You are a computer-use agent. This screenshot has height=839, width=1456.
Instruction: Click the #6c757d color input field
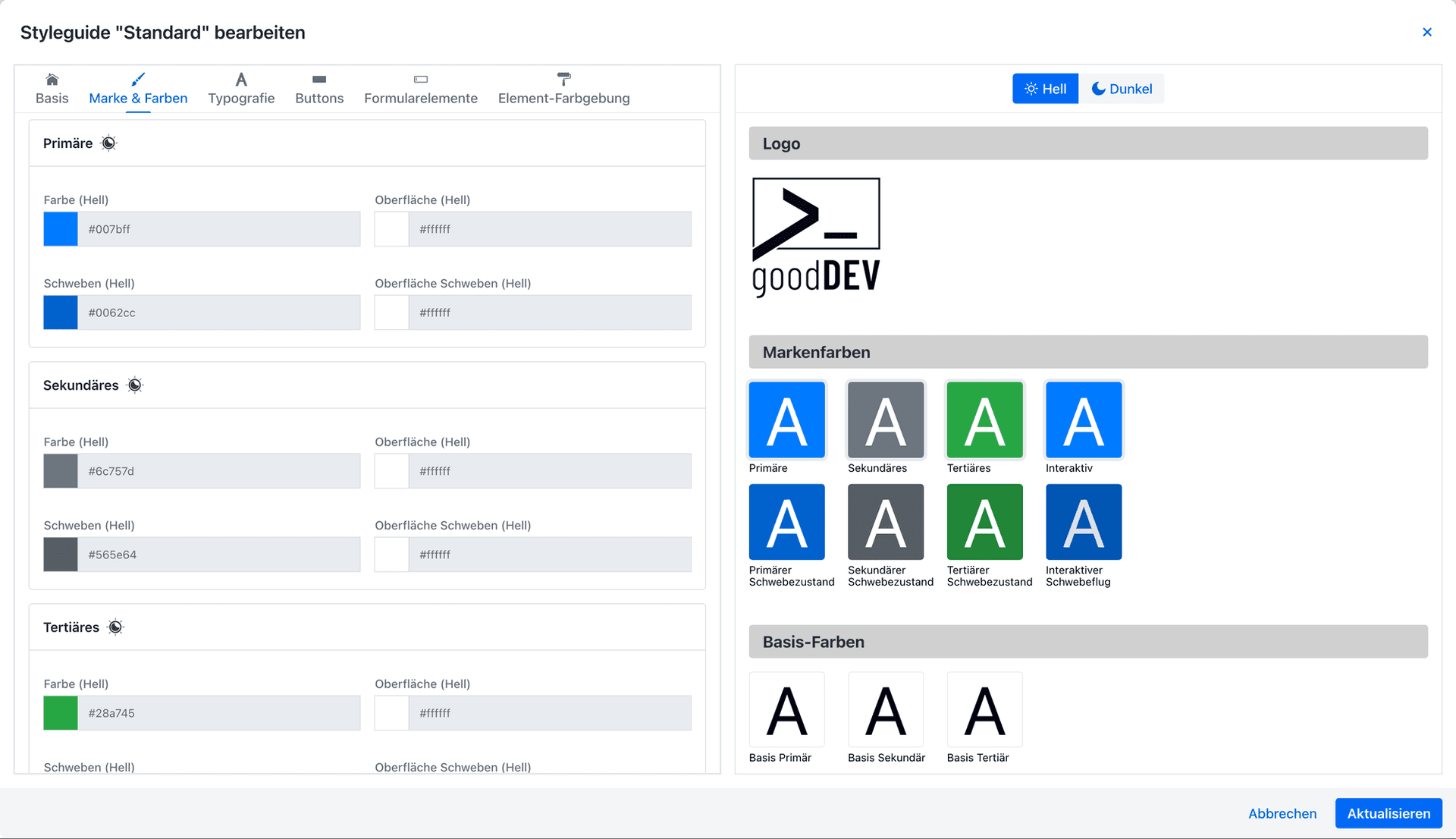[x=219, y=471]
